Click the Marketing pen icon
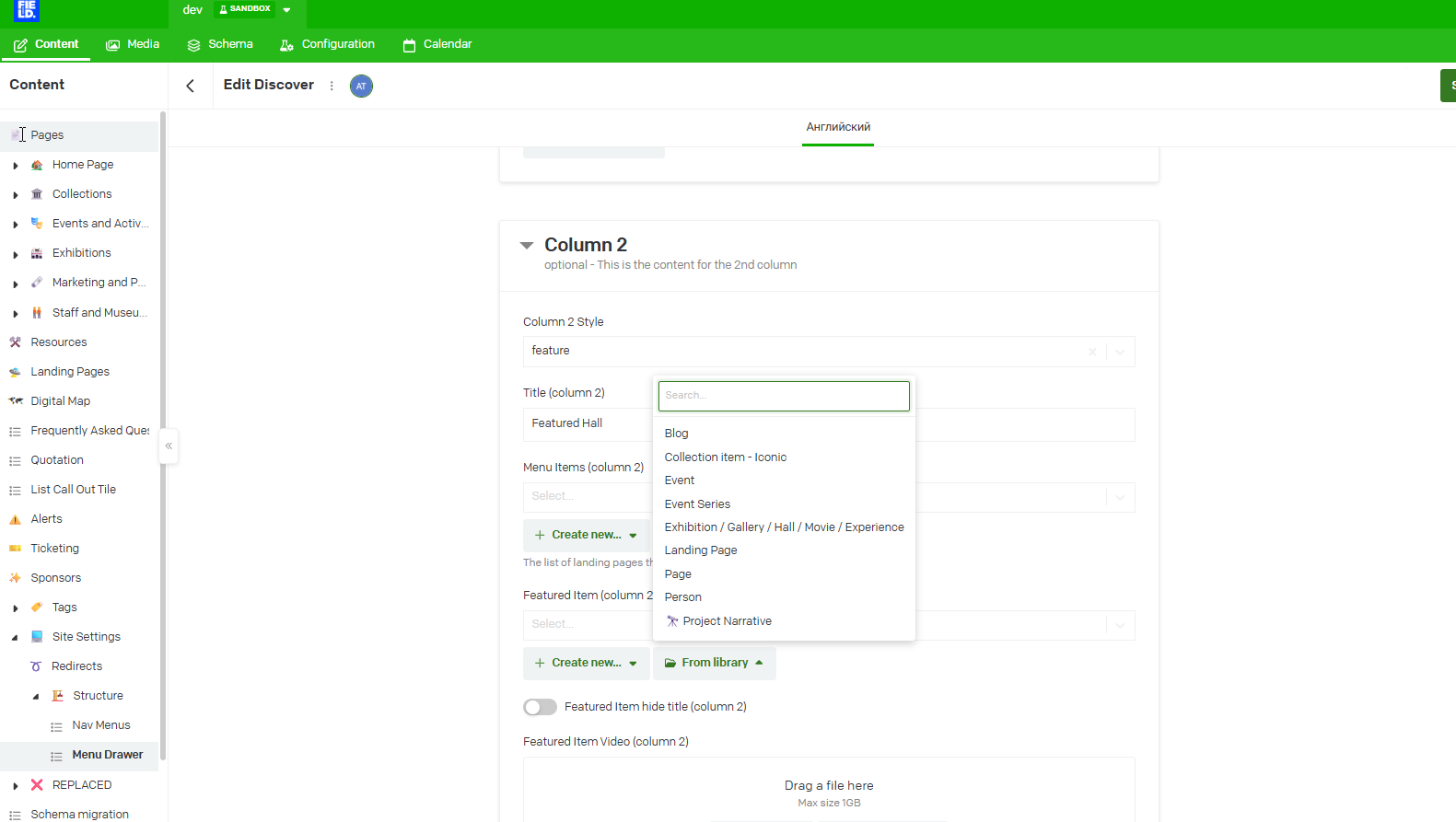1456x822 pixels. [37, 283]
